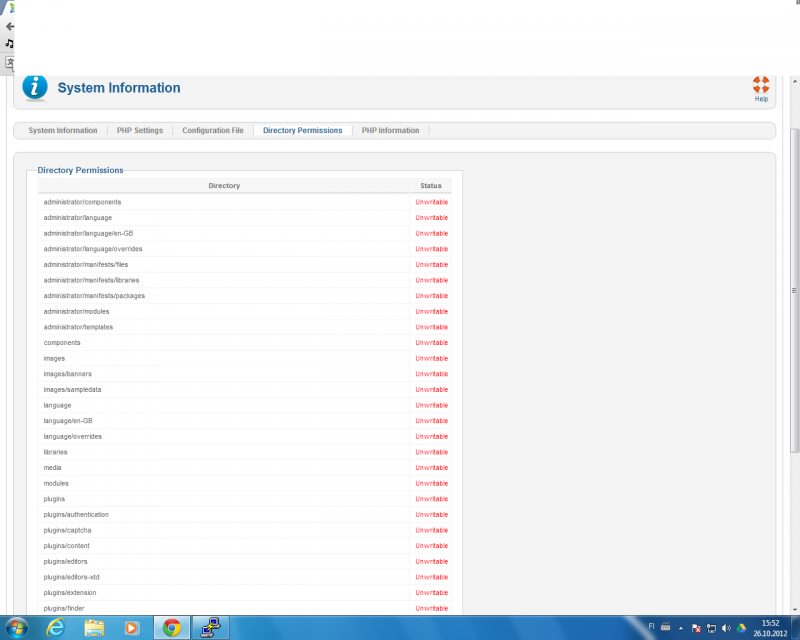This screenshot has height=640, width=800.
Task: Open the volume speaker tray icon
Action: (x=726, y=627)
